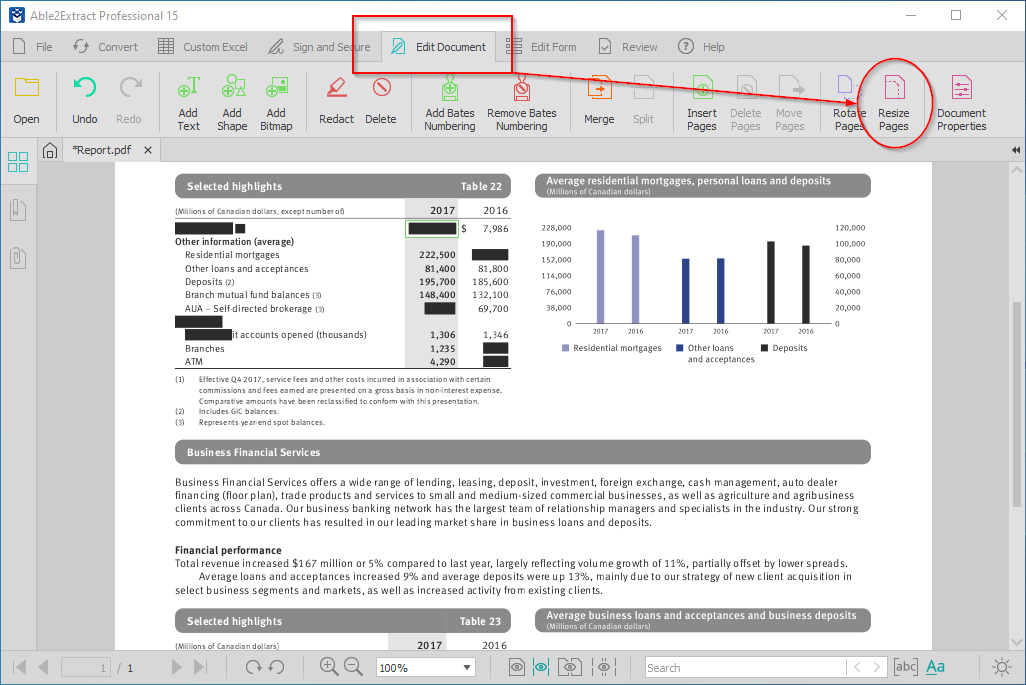1026x685 pixels.
Task: Open a file with the Open button
Action: (x=27, y=101)
